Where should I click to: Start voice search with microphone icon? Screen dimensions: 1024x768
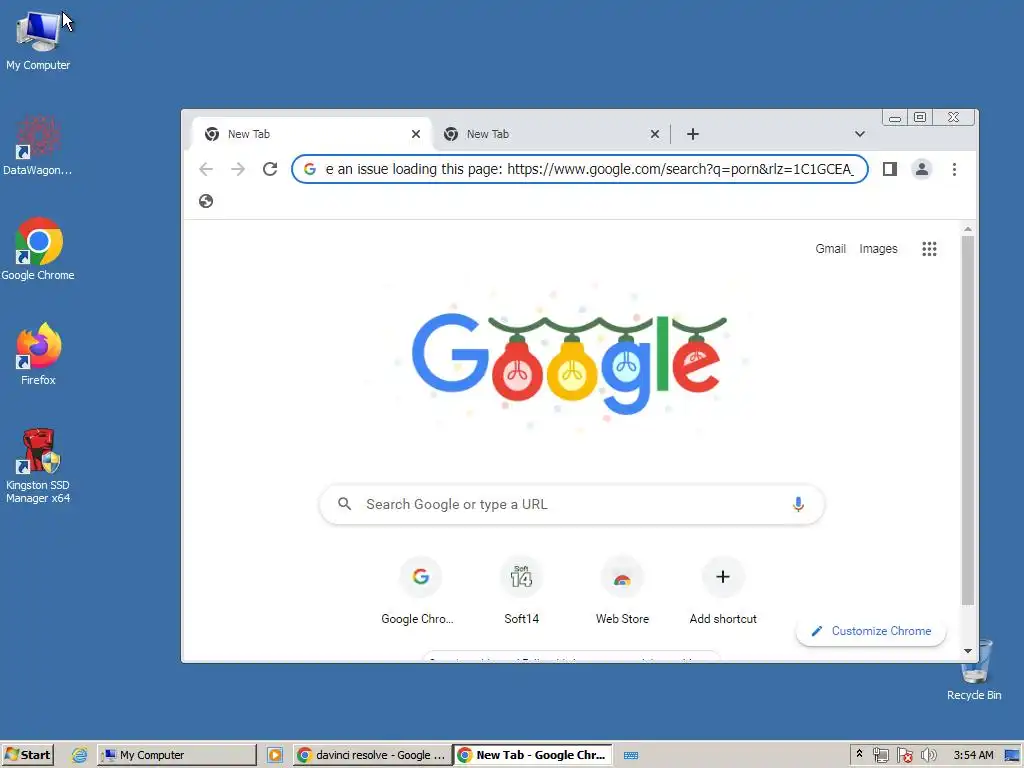[798, 504]
